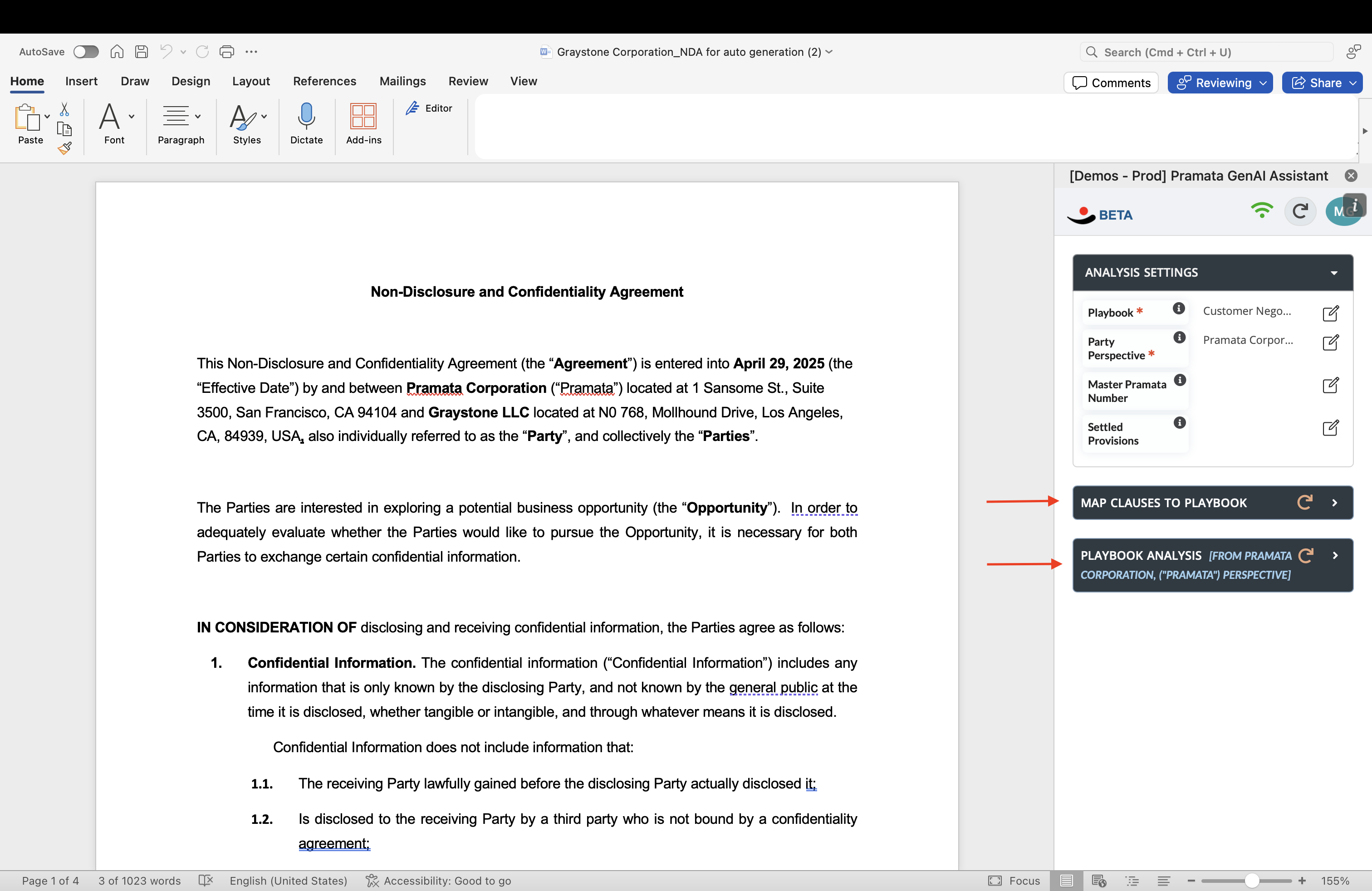
Task: Click the Share button
Action: (x=1322, y=83)
